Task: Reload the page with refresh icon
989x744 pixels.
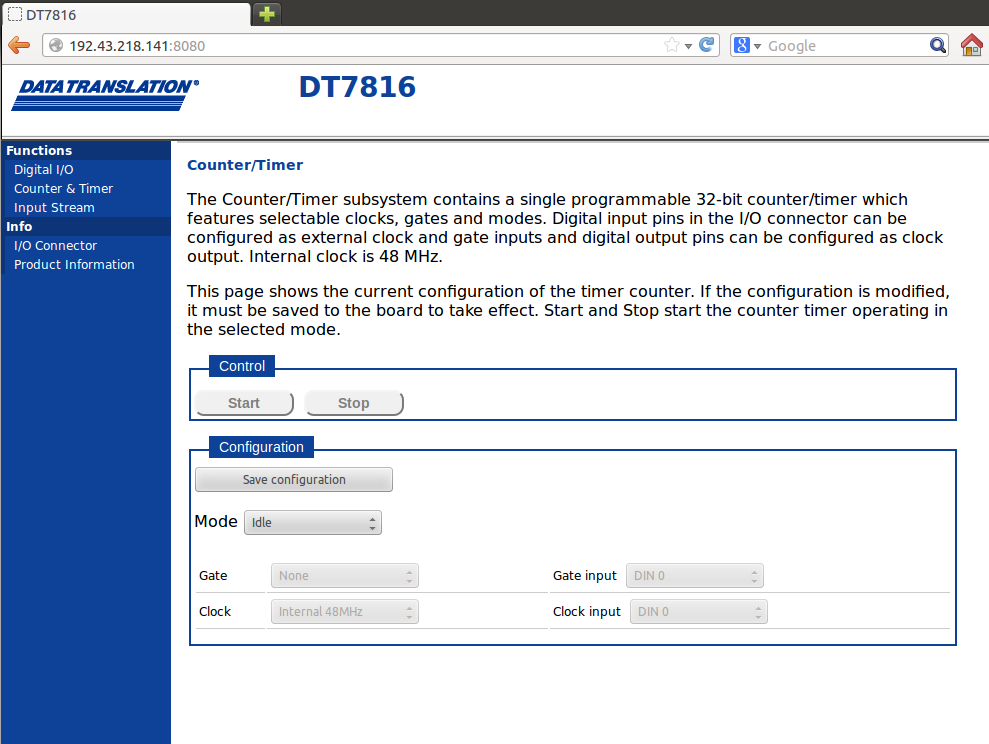Action: (x=707, y=45)
